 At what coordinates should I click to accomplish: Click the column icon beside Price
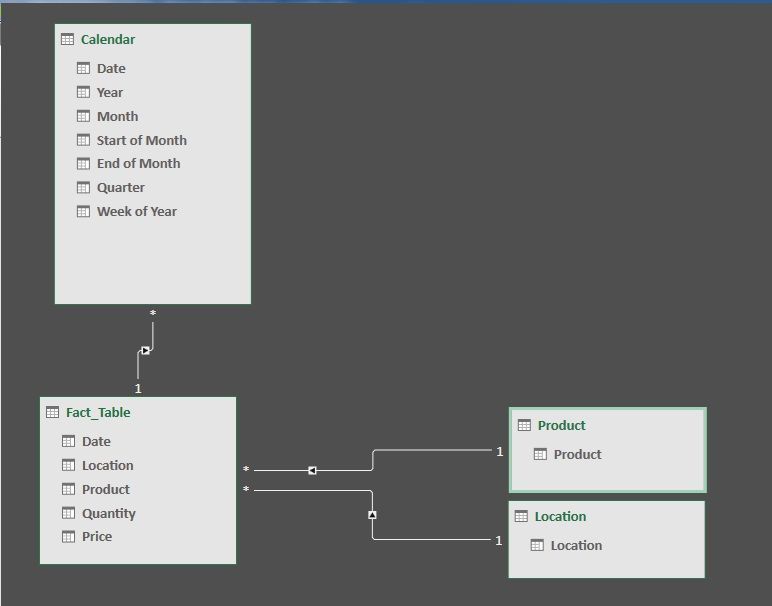(68, 536)
